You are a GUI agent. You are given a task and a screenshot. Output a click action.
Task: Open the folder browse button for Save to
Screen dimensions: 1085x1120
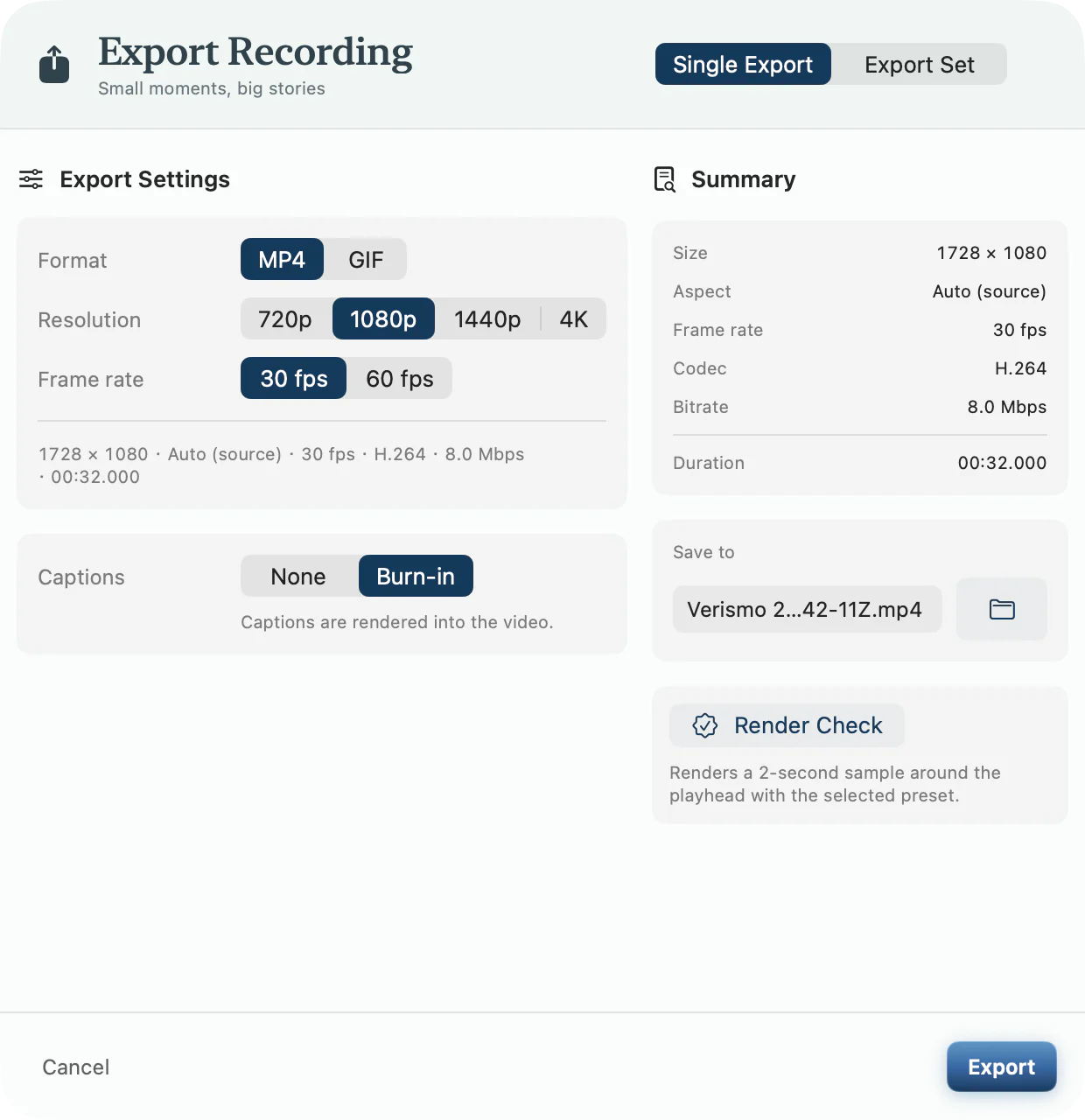pos(1002,609)
